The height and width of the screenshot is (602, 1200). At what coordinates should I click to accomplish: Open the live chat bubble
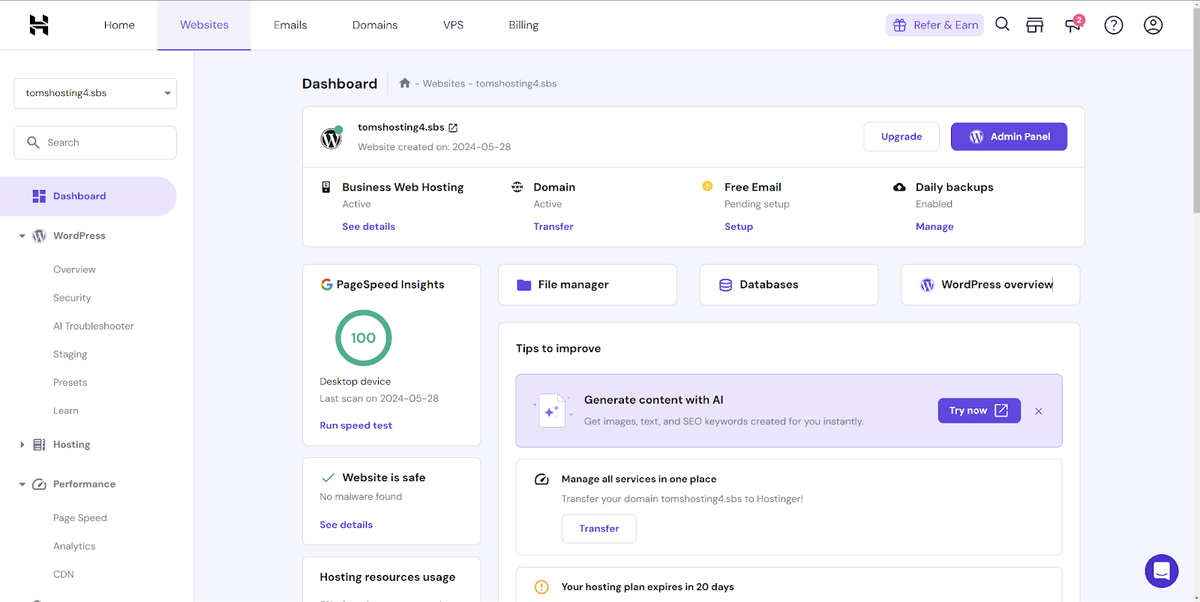click(1161, 571)
